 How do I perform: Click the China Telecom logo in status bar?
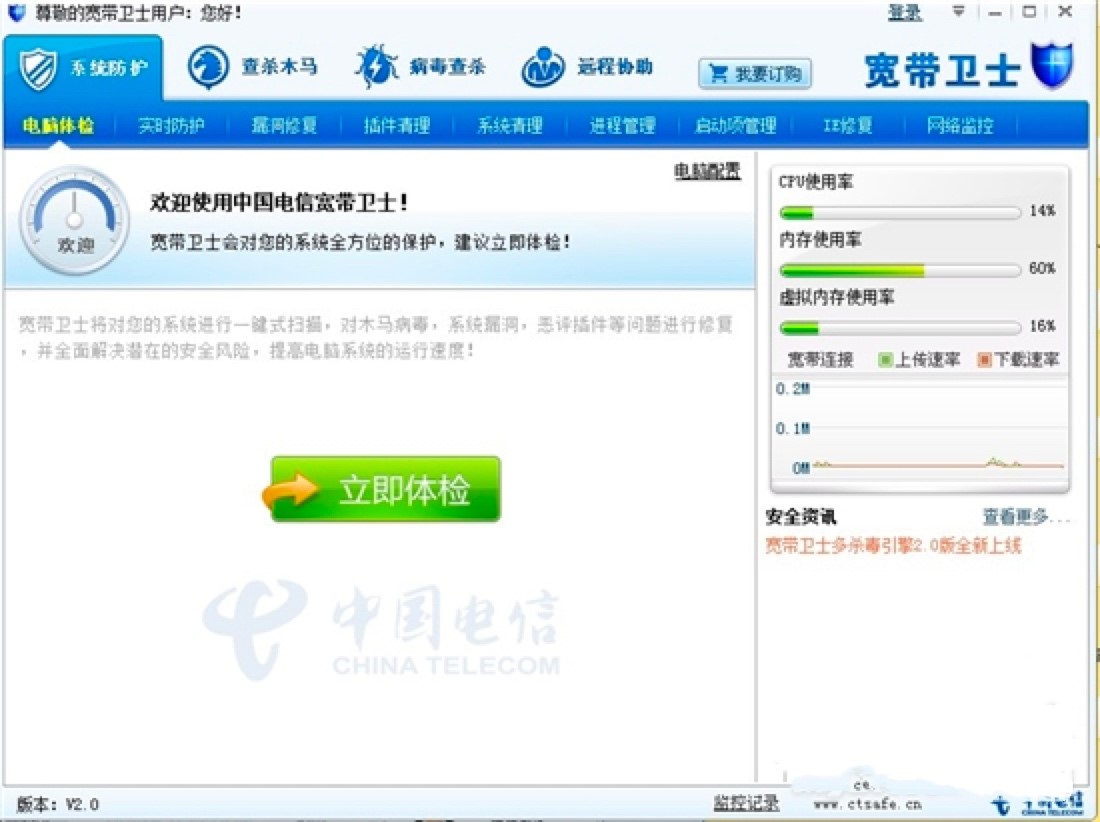(1037, 804)
